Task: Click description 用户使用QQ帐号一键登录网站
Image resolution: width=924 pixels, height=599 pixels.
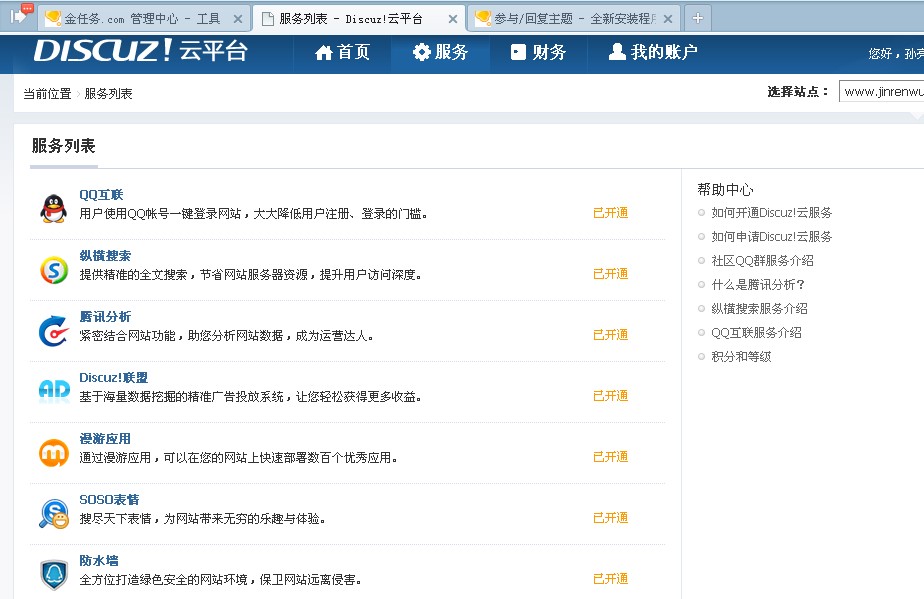Action: [253, 213]
